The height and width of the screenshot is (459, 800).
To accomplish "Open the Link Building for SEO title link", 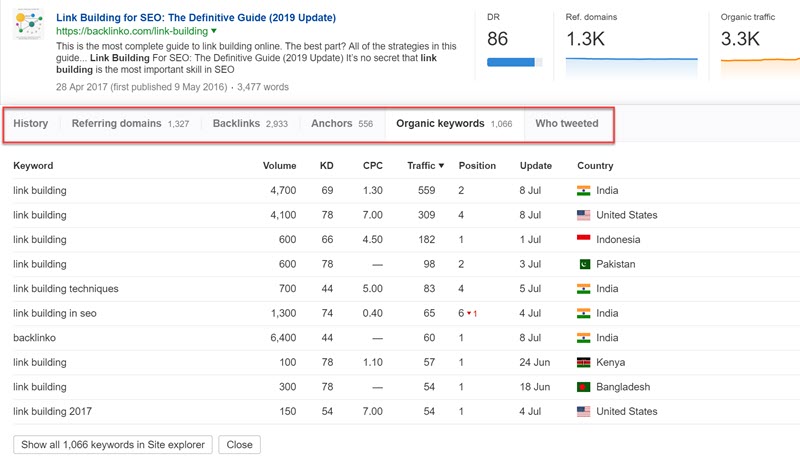I will click(x=196, y=17).
